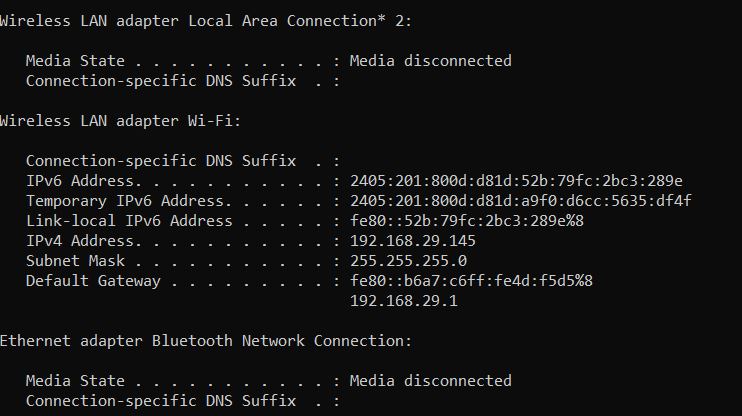Click the Subnet Mask value 255.255.255.0
This screenshot has height=416, width=742.
(408, 261)
